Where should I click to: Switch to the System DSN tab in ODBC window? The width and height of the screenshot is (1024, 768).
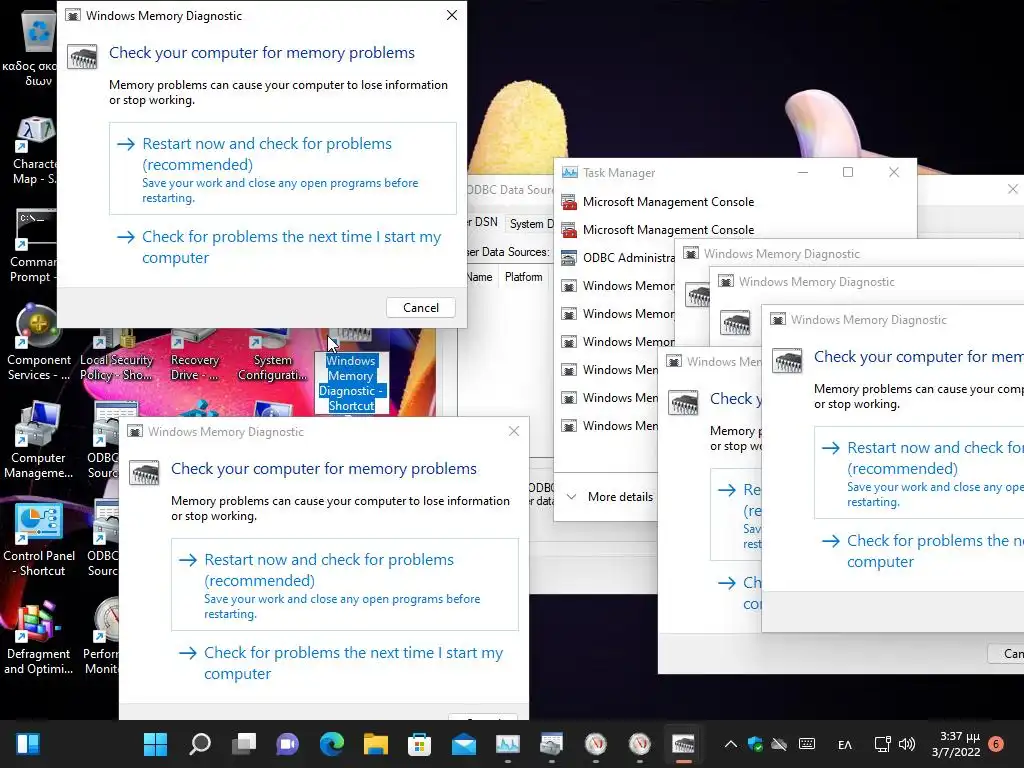click(530, 223)
